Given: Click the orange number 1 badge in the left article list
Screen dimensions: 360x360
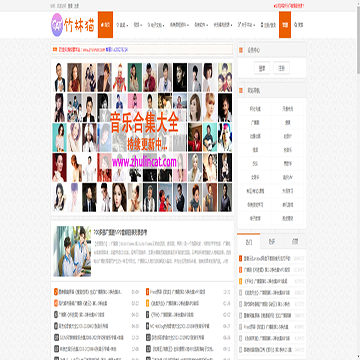Looking at the screenshot, I should (x=56, y=292).
